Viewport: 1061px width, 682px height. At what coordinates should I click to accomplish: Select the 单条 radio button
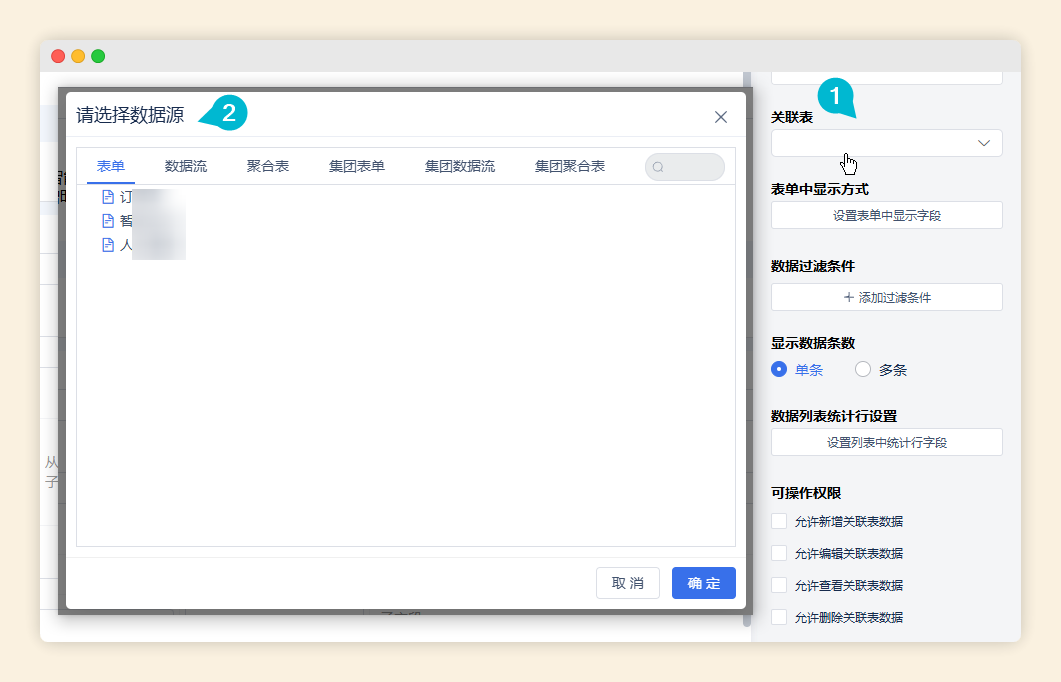click(x=780, y=369)
